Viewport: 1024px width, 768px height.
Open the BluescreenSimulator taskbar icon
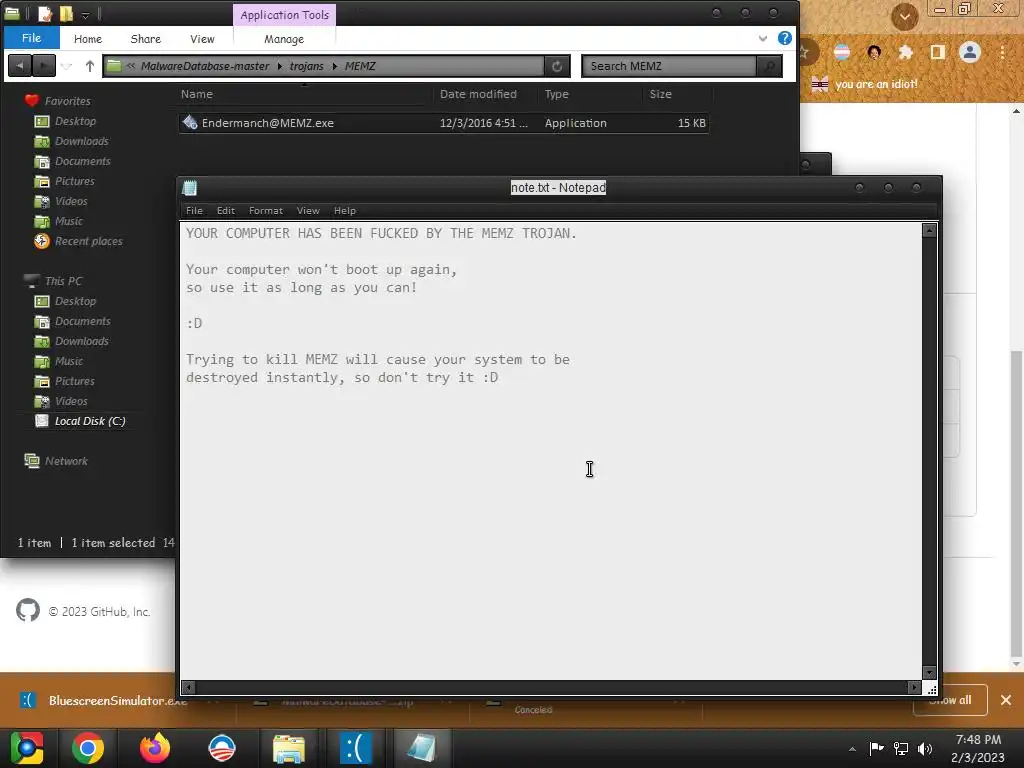[356, 748]
